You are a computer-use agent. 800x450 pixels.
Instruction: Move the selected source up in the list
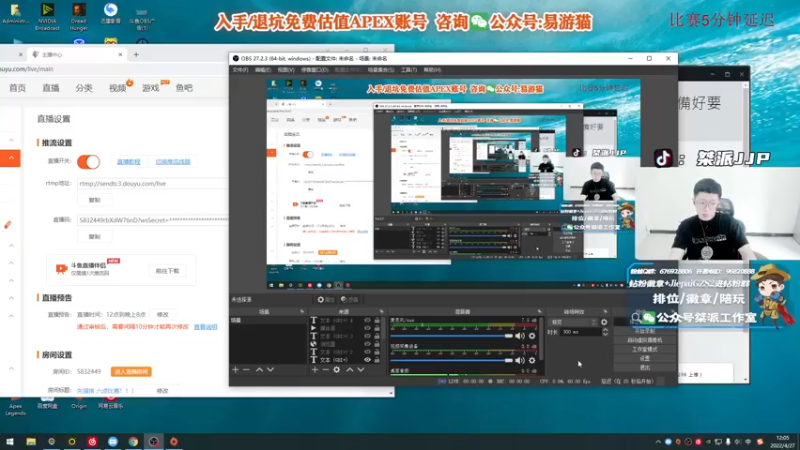coord(349,369)
